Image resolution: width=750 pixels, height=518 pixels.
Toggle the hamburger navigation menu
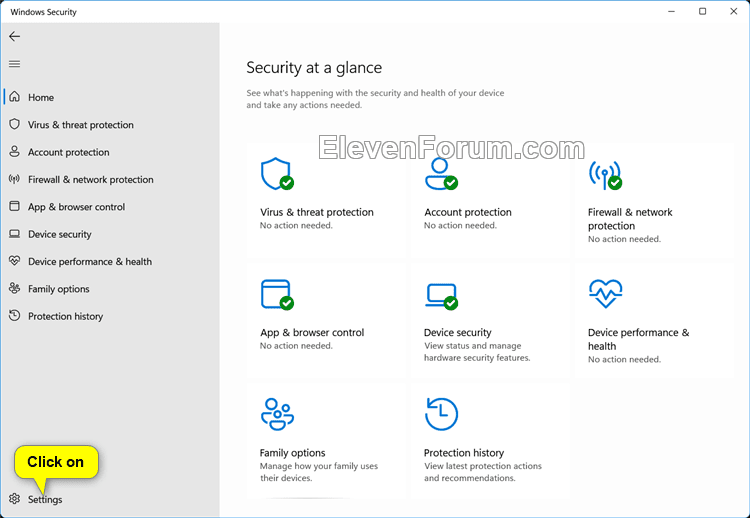[x=14, y=64]
